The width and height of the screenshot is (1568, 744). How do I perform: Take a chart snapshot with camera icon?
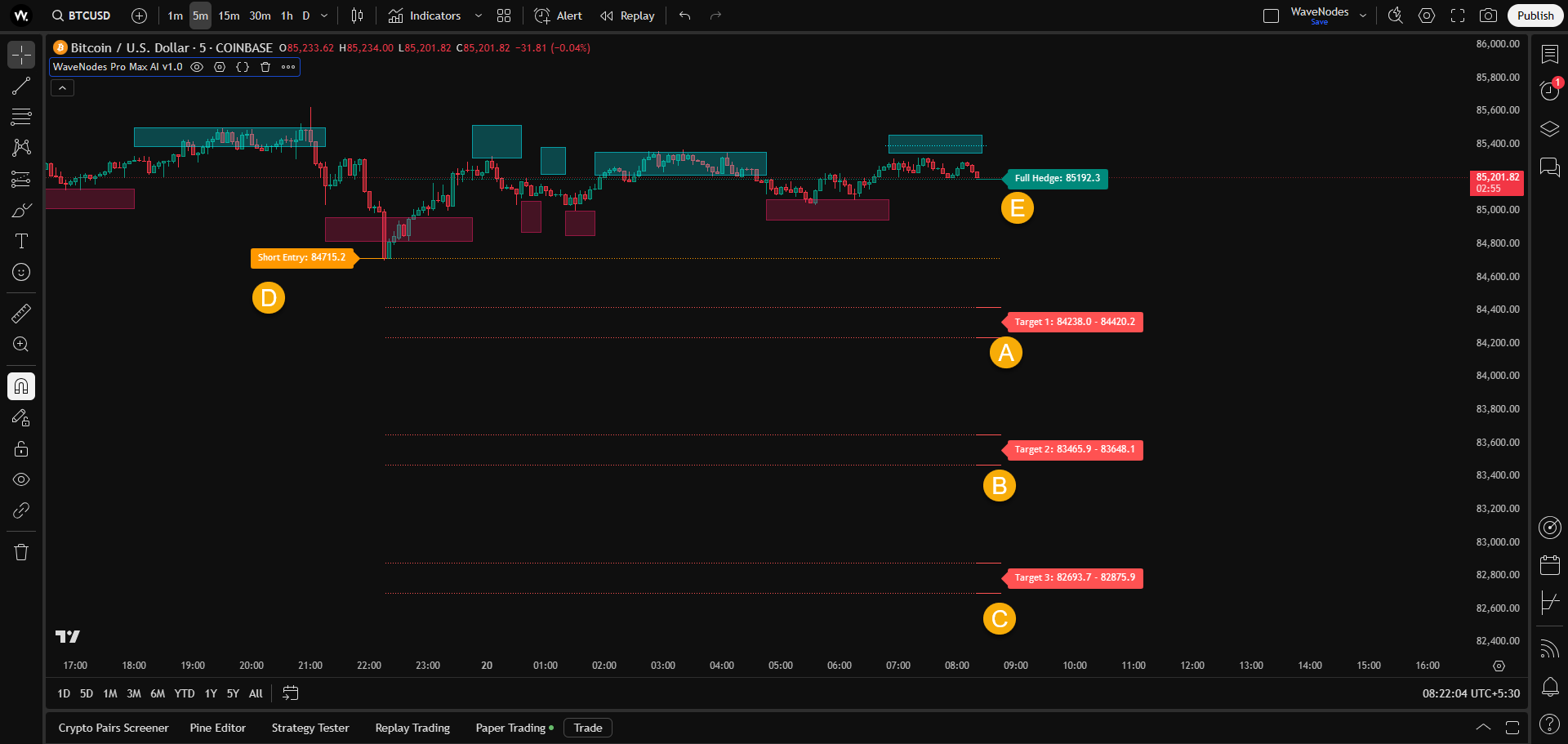tap(1488, 16)
